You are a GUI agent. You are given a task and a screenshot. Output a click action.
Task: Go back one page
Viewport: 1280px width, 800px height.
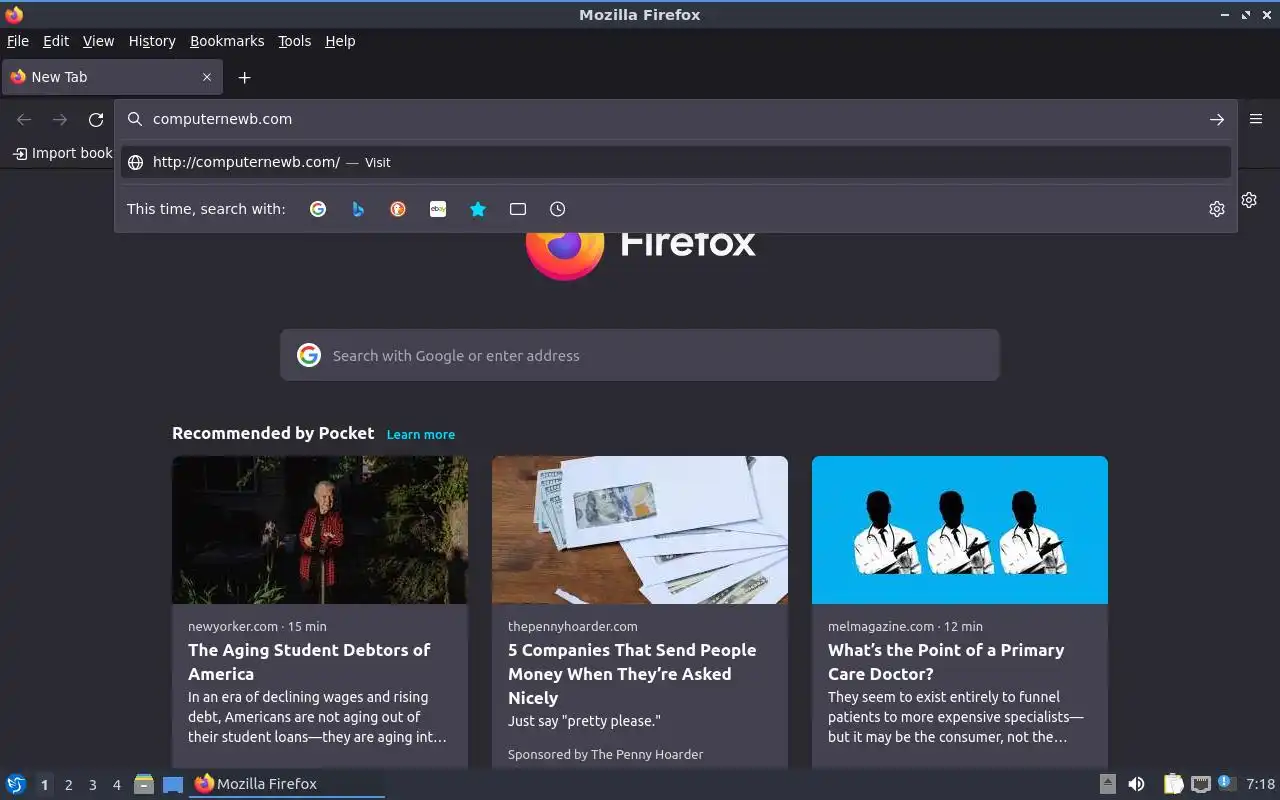24,120
